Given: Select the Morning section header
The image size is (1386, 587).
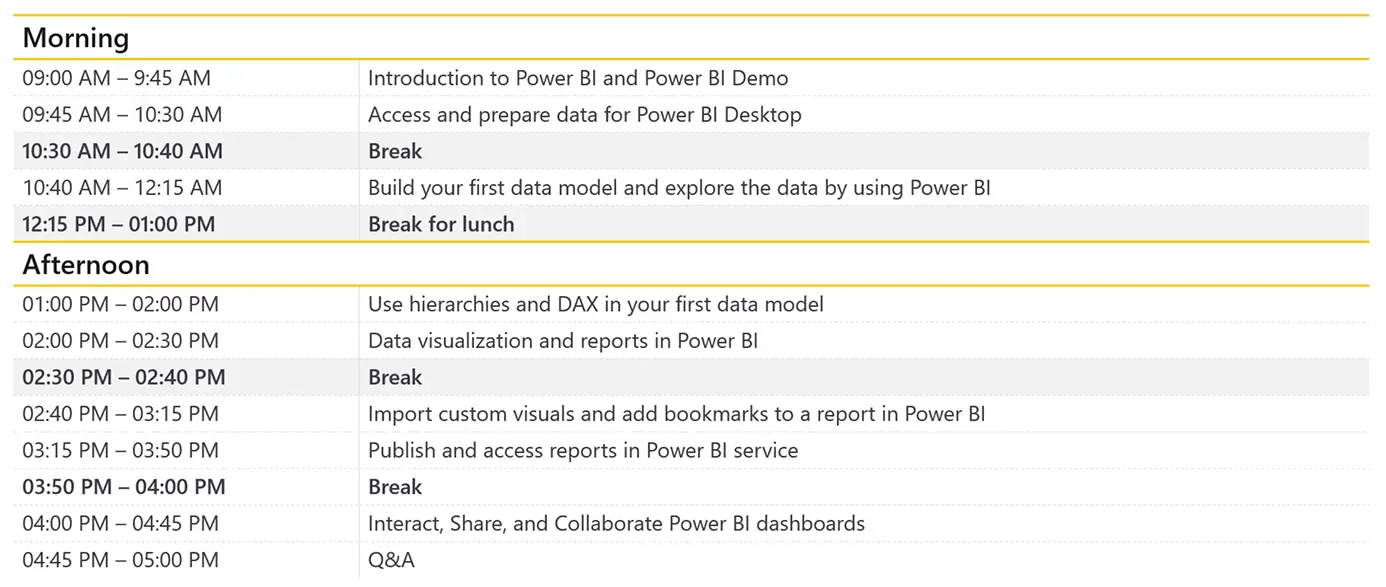Looking at the screenshot, I should [x=76, y=38].
